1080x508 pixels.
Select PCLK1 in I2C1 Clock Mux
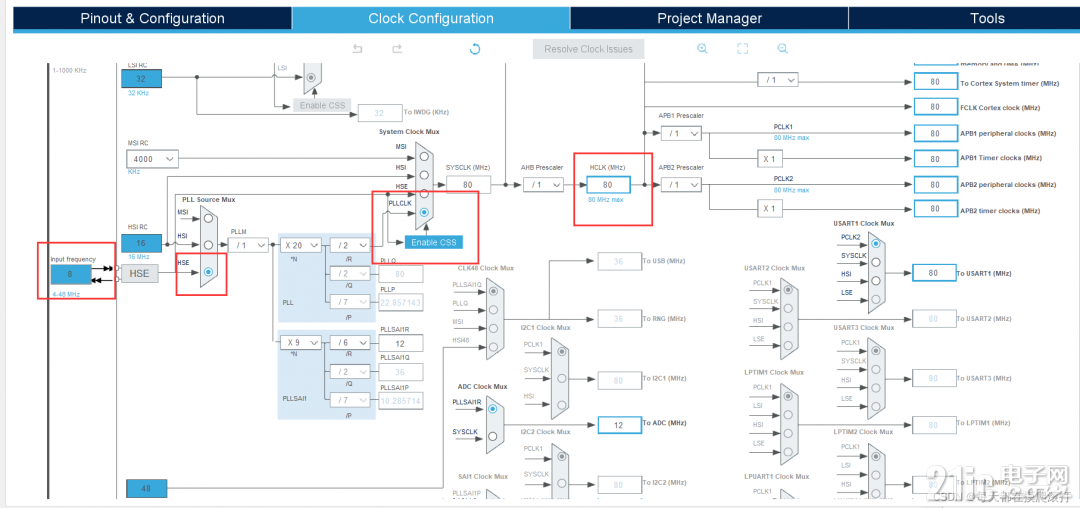click(x=562, y=352)
